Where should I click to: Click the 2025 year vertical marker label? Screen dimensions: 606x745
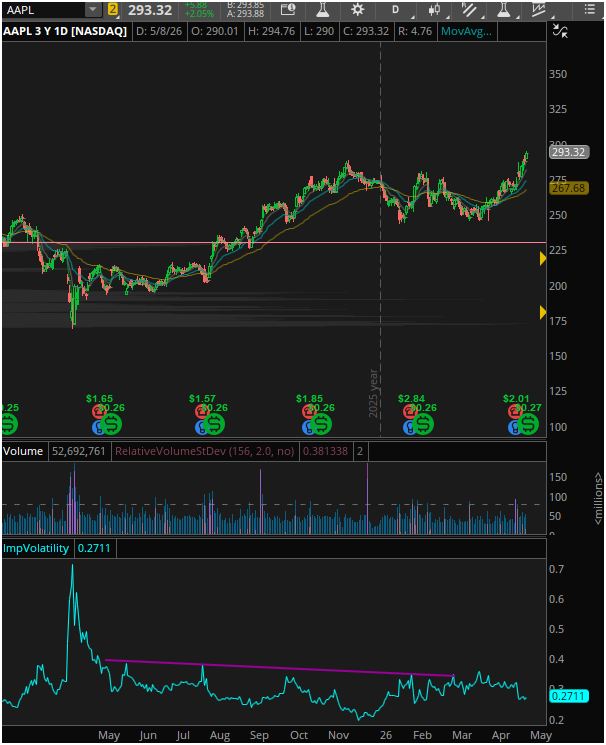coord(374,393)
